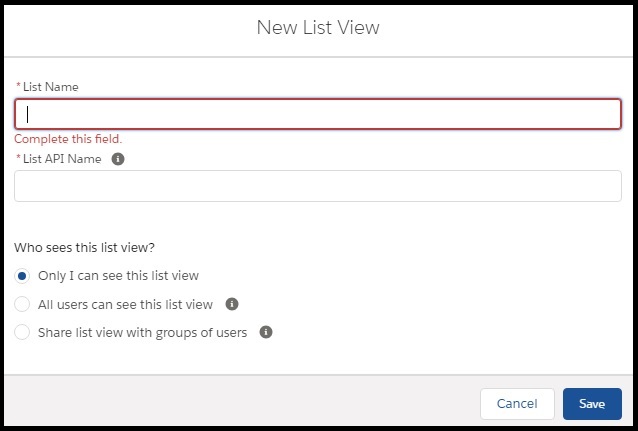The image size is (638, 431).
Task: Click the red asterisk before List API Name
Action: click(18, 157)
